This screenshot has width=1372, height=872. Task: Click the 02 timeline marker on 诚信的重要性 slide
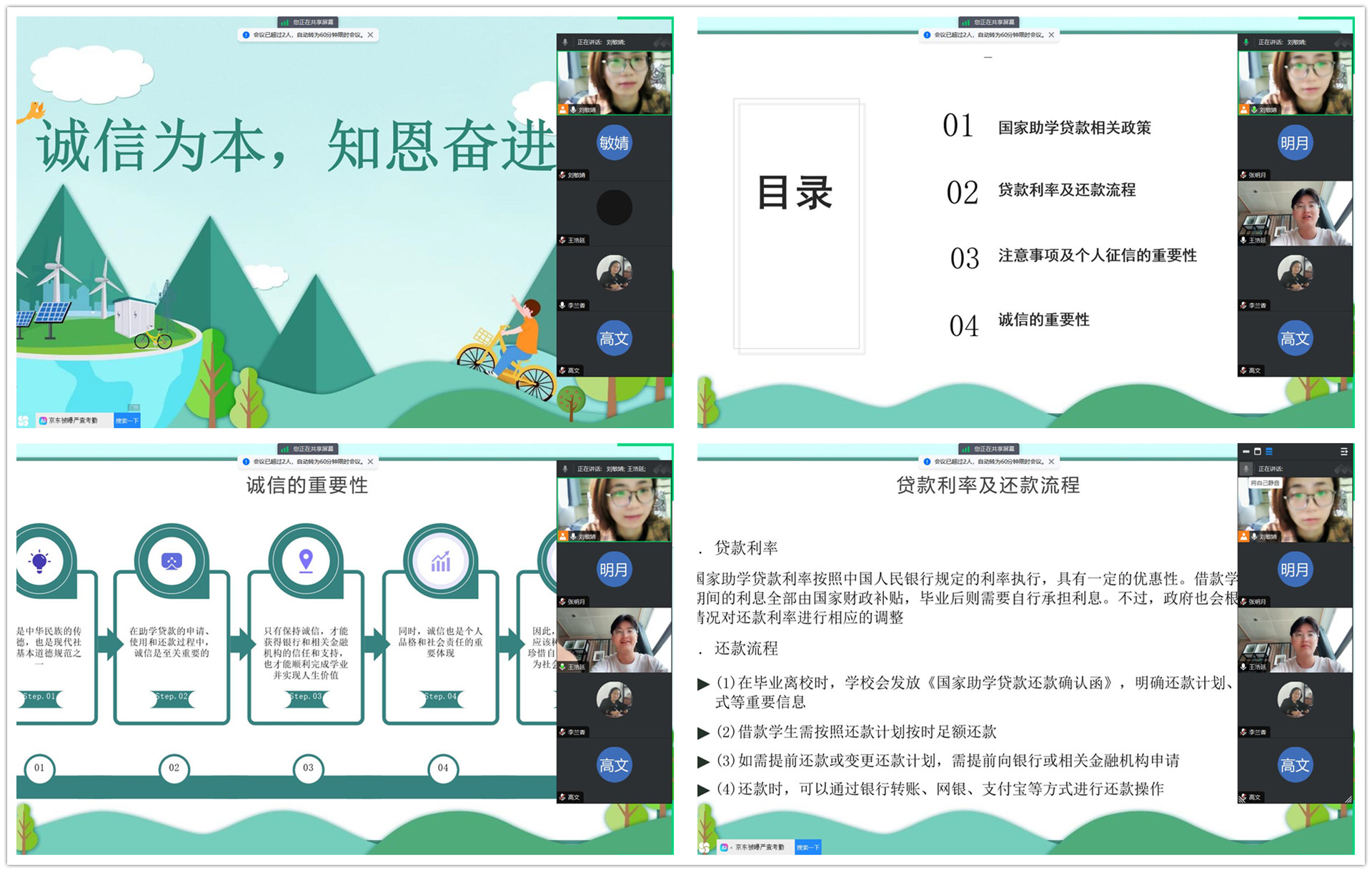pos(174,768)
